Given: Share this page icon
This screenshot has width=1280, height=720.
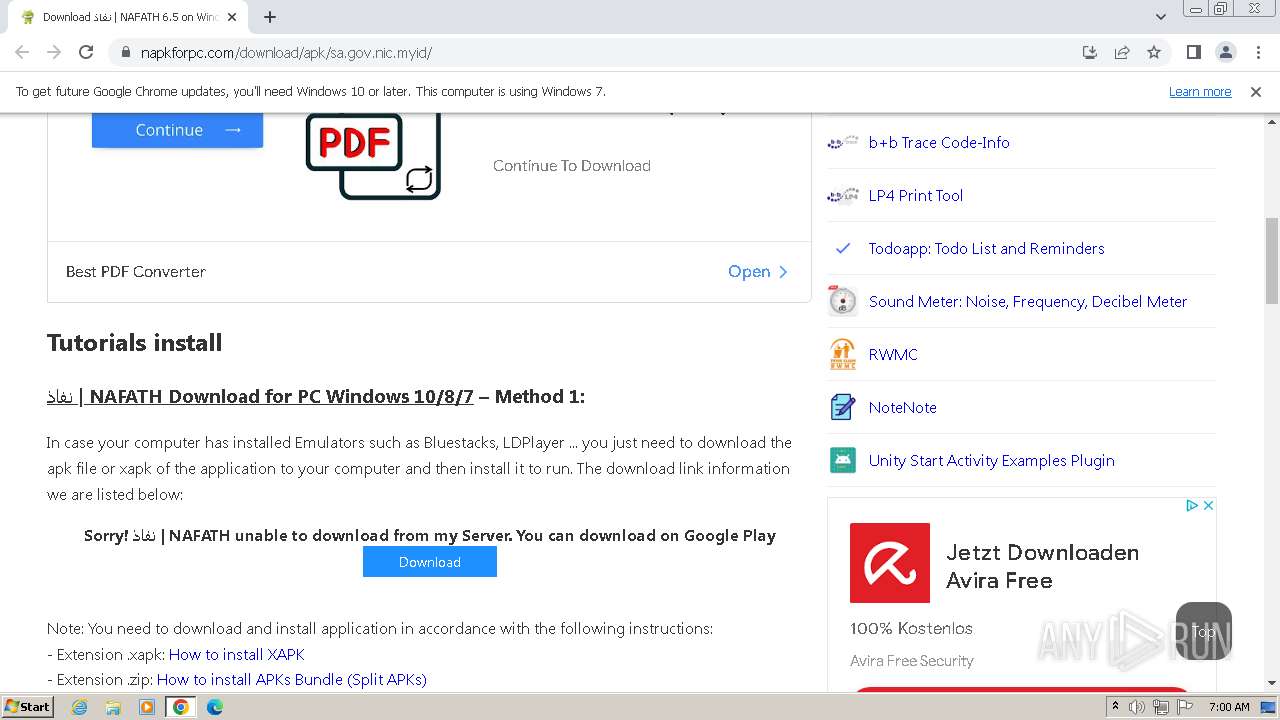Looking at the screenshot, I should point(1122,52).
